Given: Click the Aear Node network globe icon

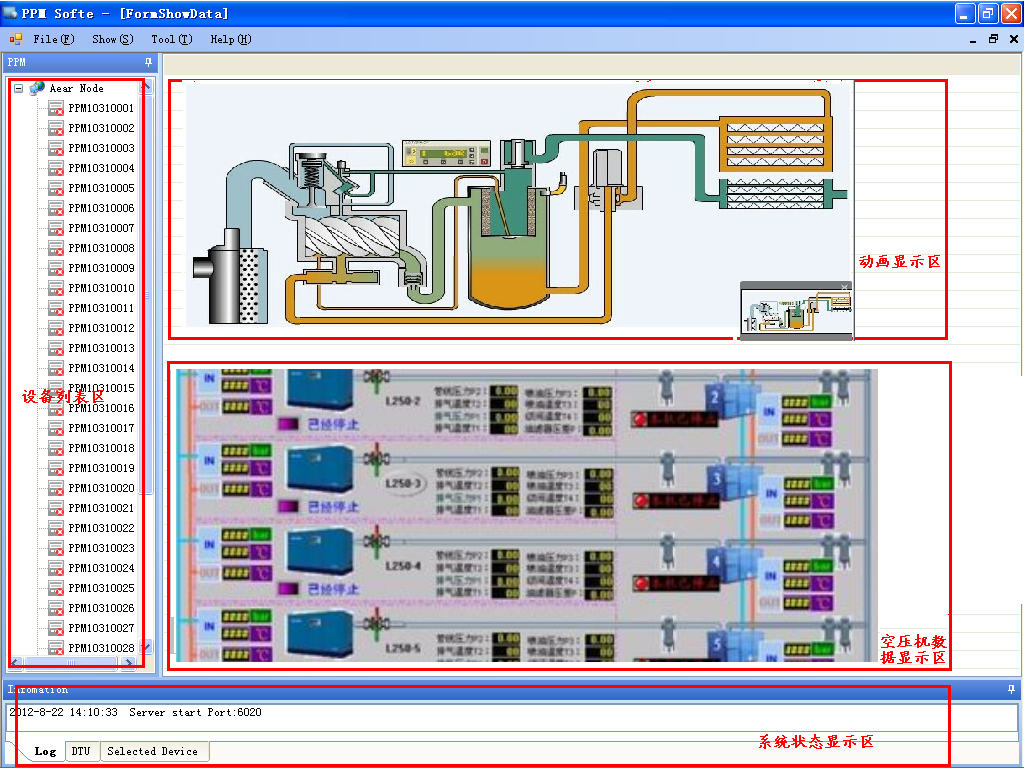Looking at the screenshot, I should [x=37, y=88].
